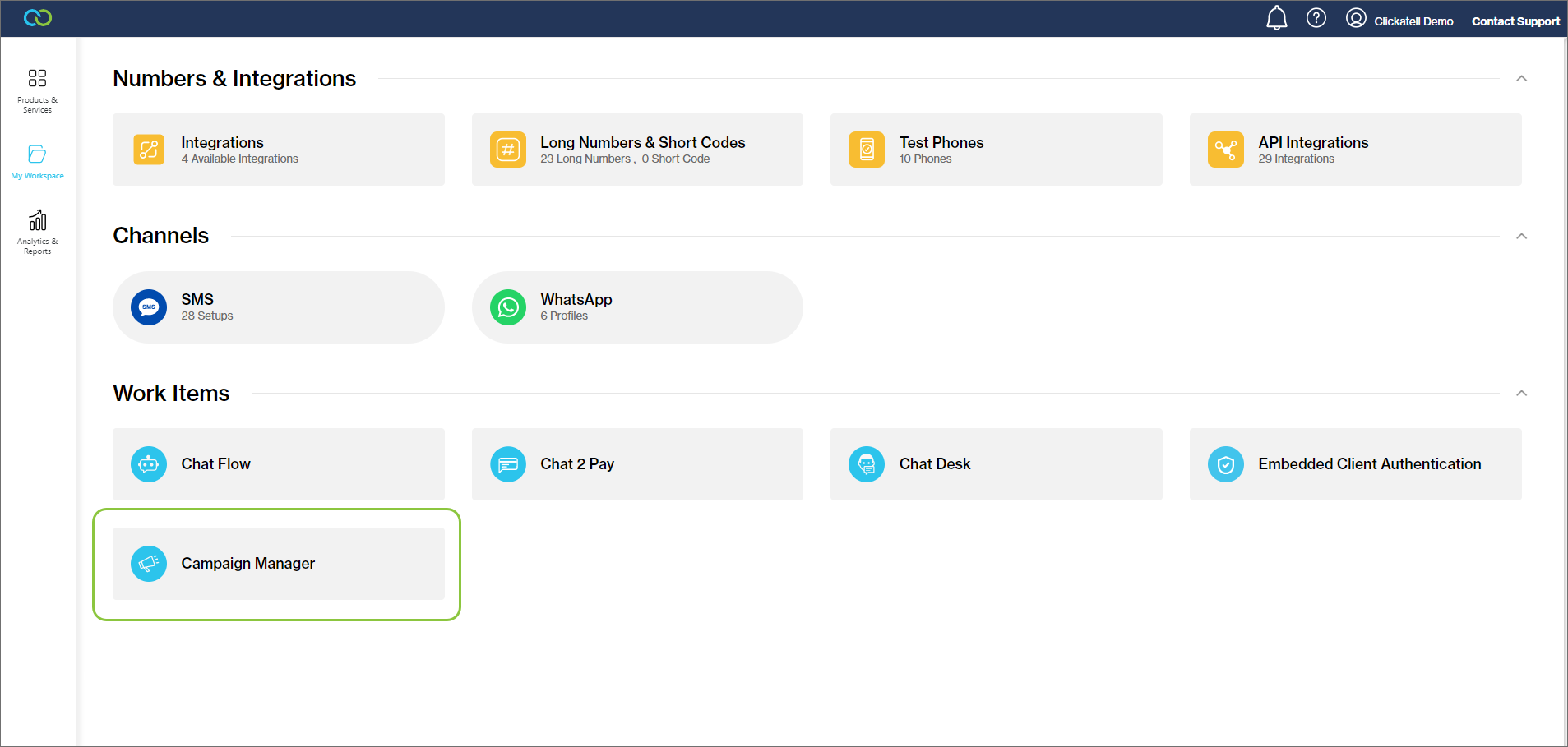
Task: Collapse the Numbers & Integrations section
Action: pyautogui.click(x=1521, y=79)
